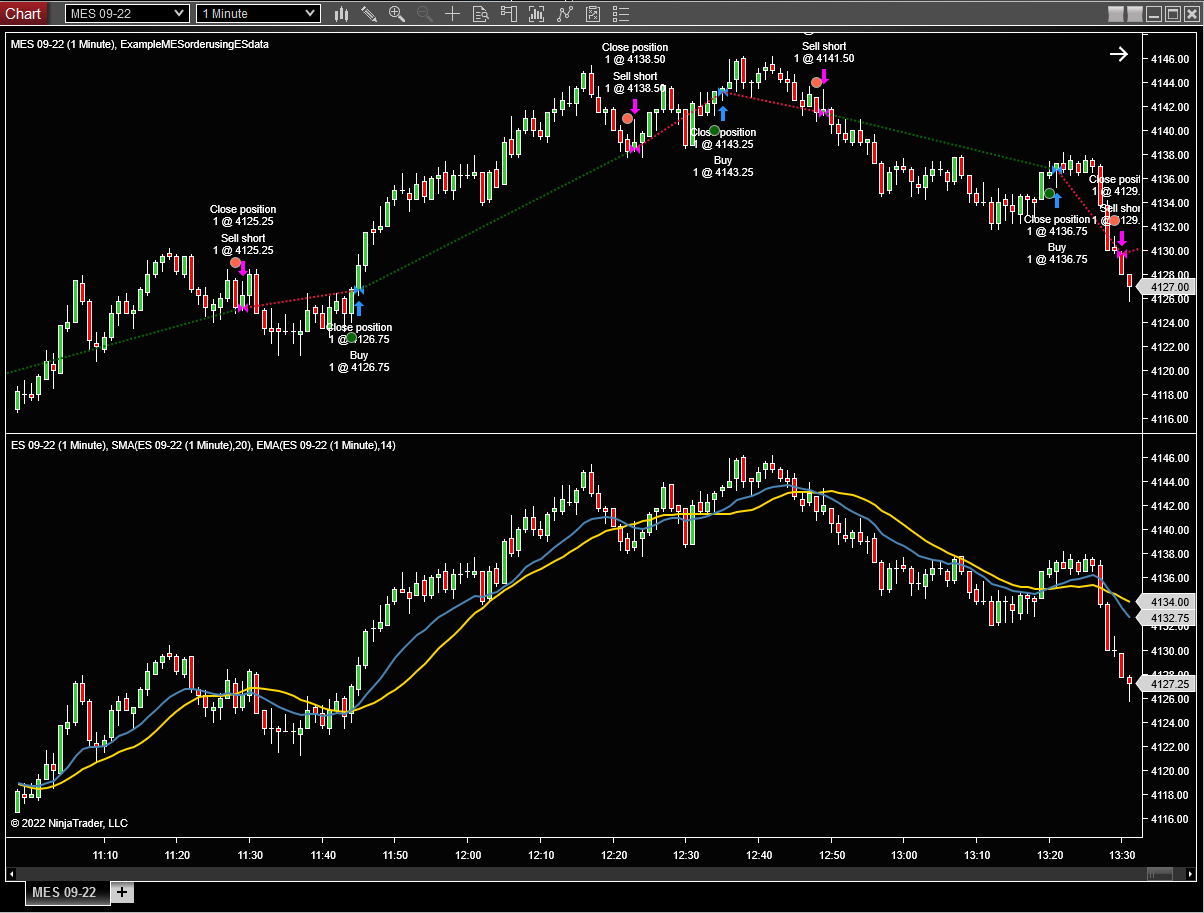Select the 4134.00 SMA price marker
The height and width of the screenshot is (913, 1204).
[1168, 602]
